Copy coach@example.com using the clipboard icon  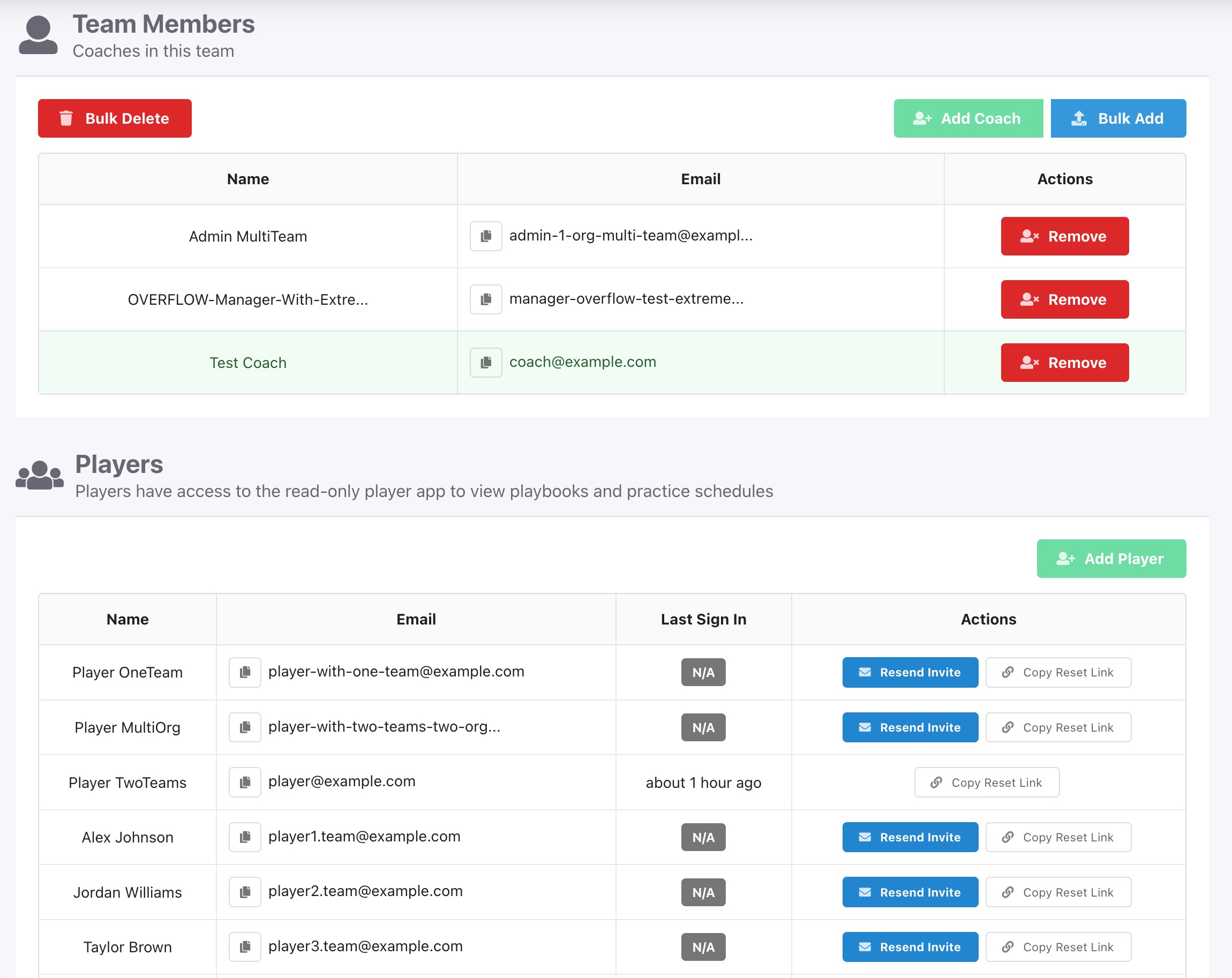click(x=486, y=362)
